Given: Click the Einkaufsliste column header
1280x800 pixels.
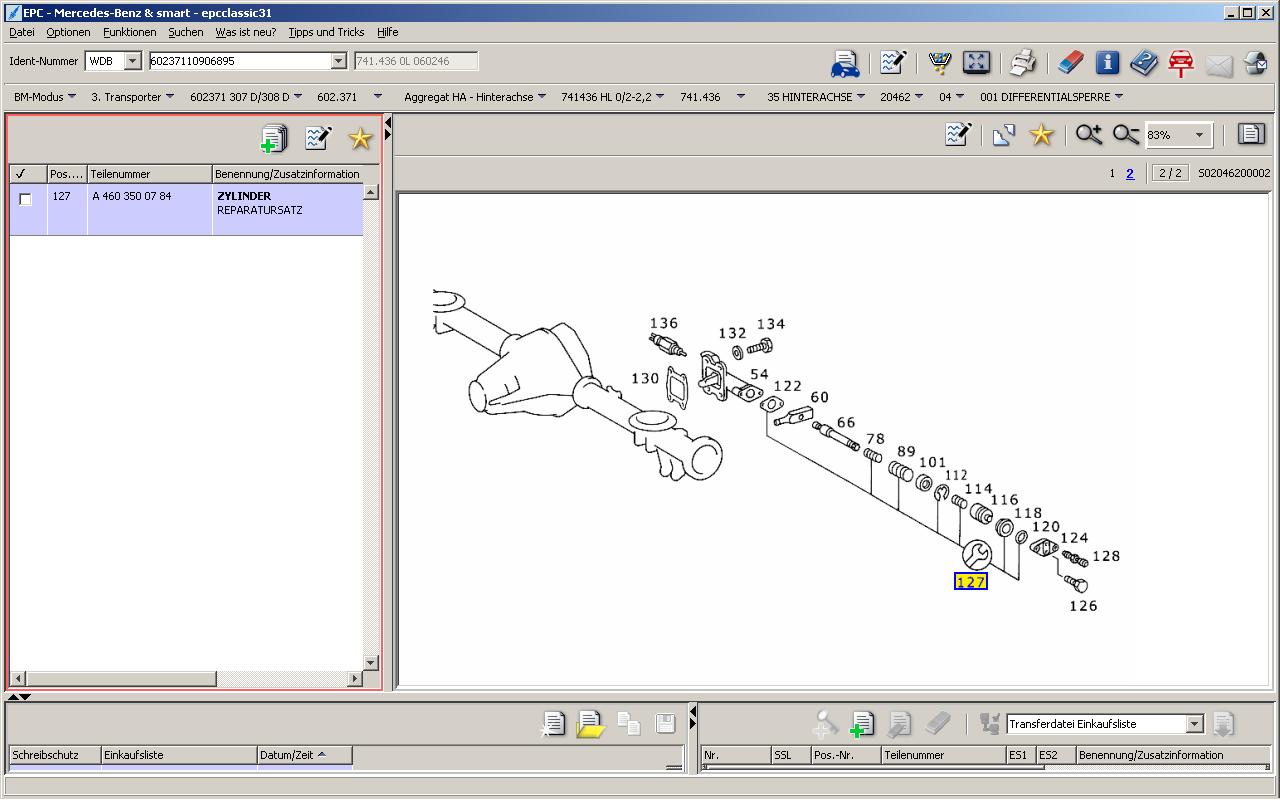Looking at the screenshot, I should click(179, 755).
